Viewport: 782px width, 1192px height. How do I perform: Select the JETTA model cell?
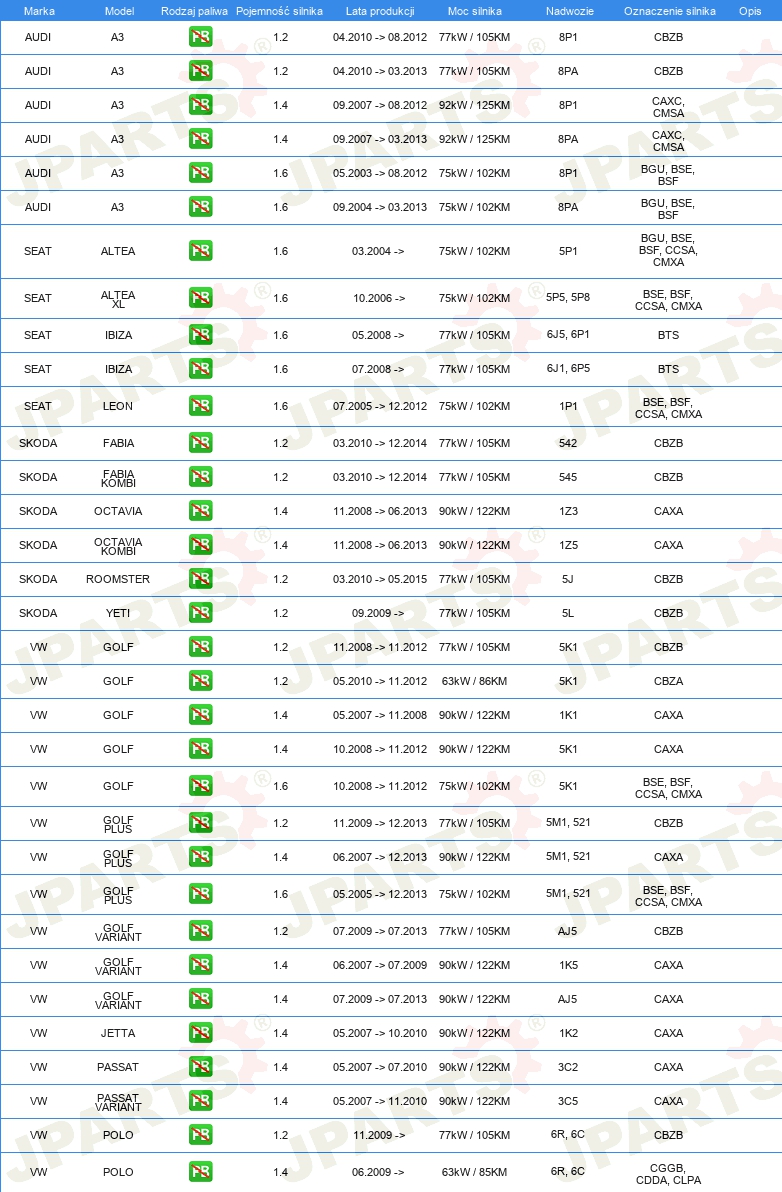tap(118, 1033)
